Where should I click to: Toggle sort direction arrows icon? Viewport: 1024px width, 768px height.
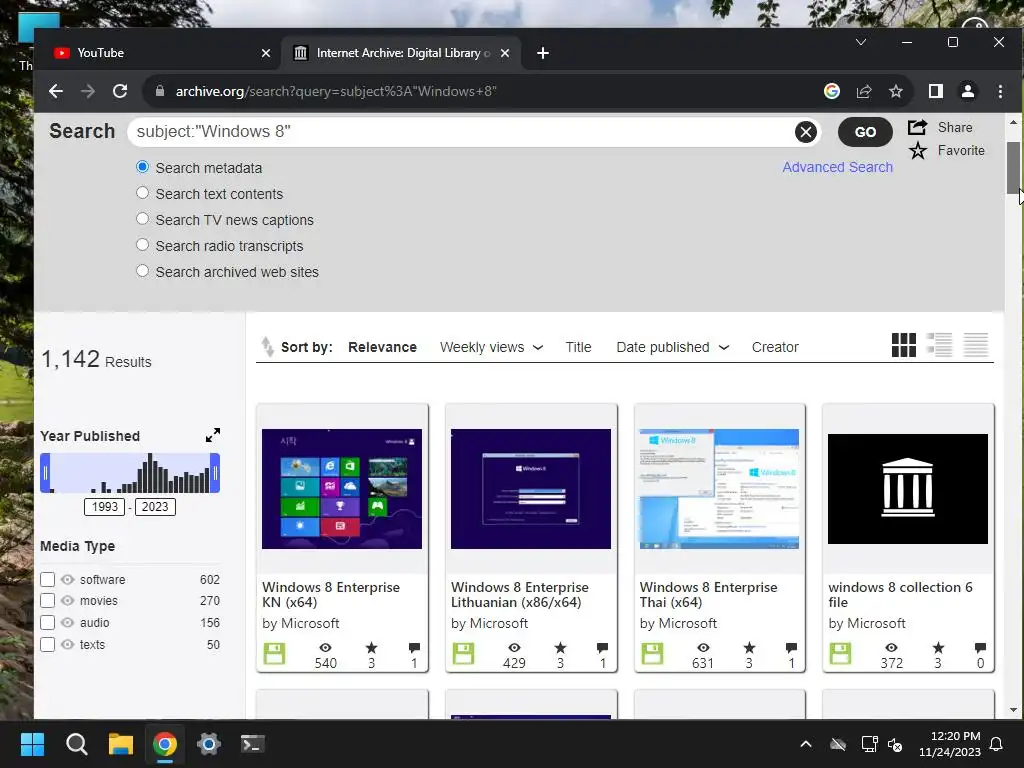coord(267,346)
